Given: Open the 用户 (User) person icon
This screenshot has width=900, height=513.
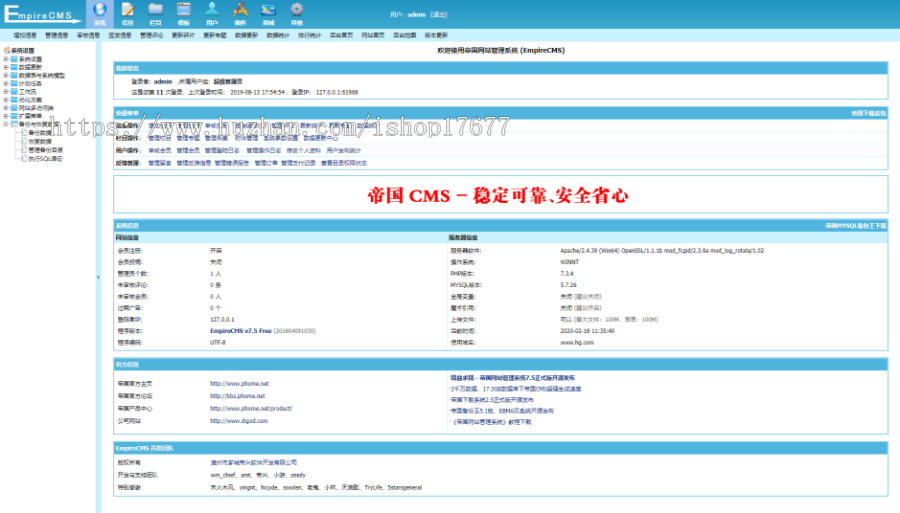Looking at the screenshot, I should coord(212,10).
